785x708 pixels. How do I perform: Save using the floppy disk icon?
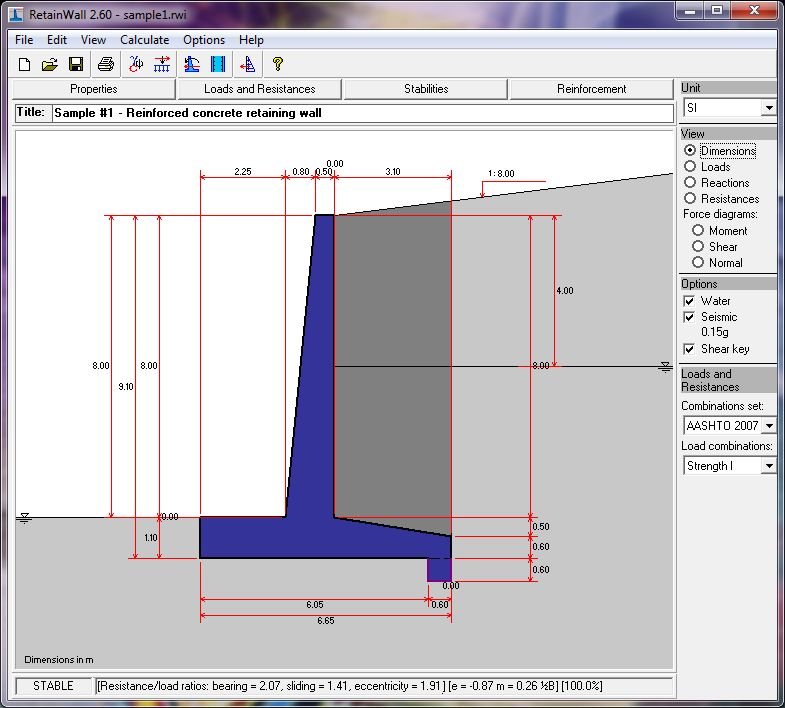[x=76, y=64]
